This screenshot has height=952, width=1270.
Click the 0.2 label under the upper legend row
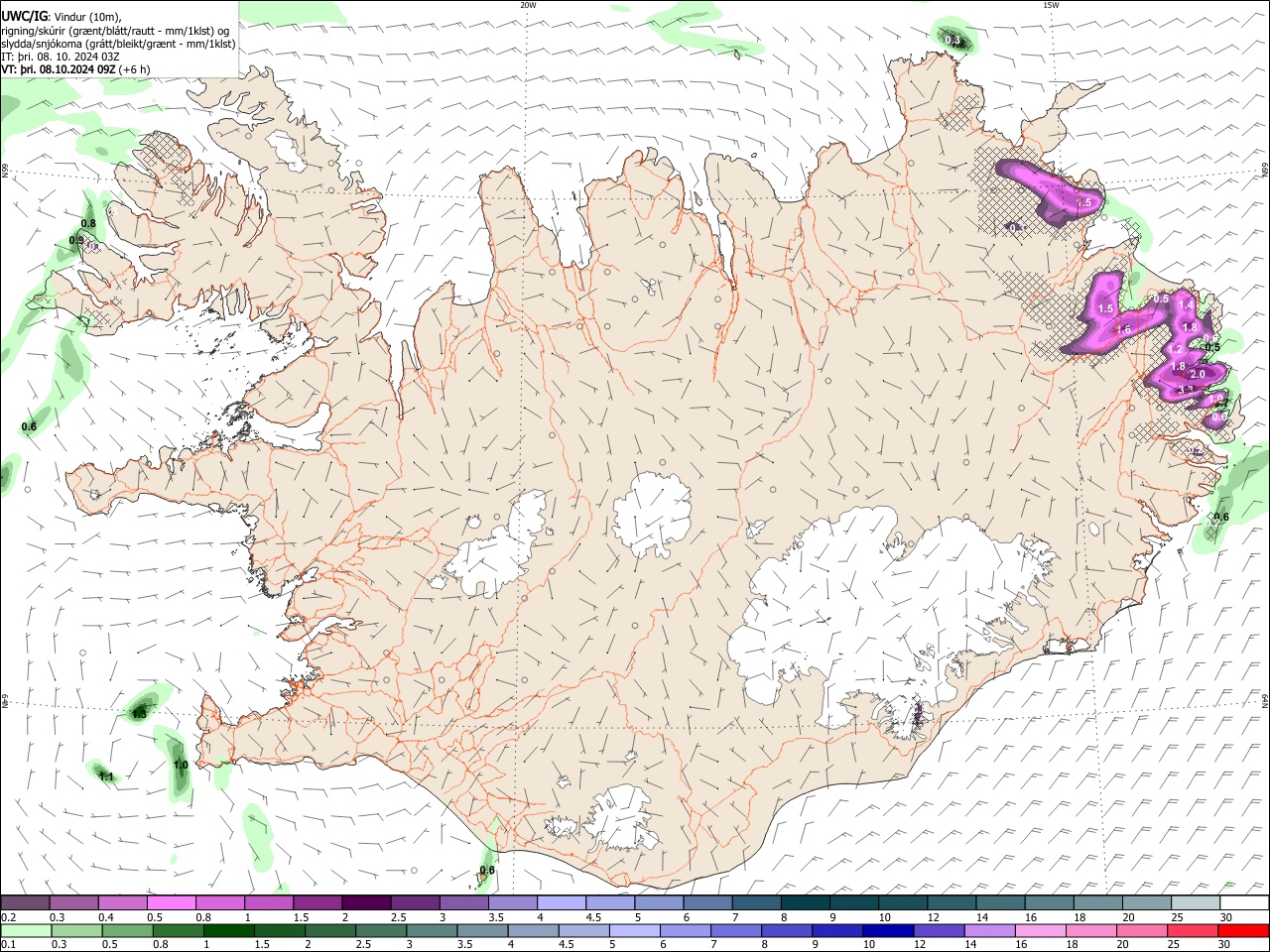pyautogui.click(x=8, y=917)
